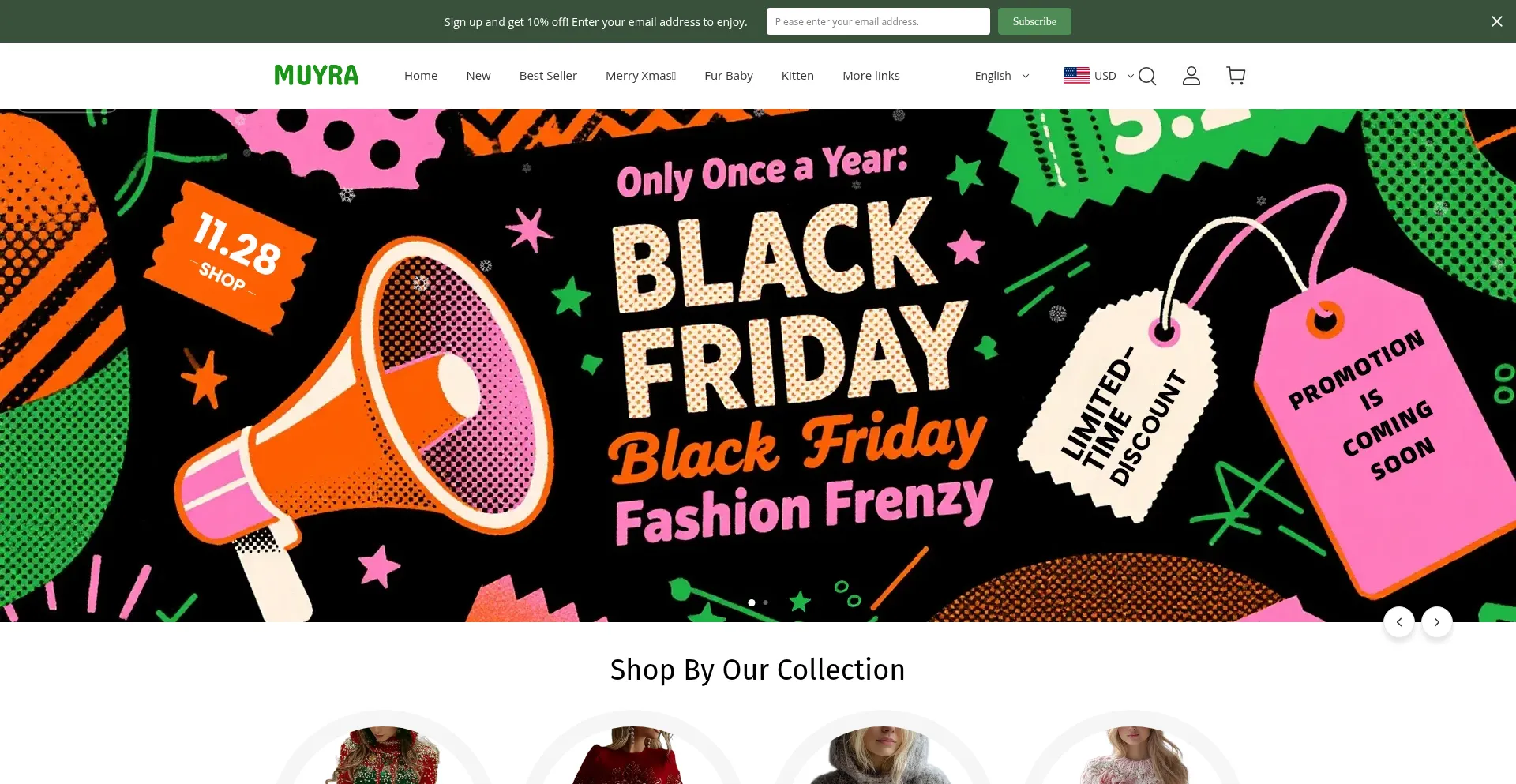Dismiss the signup banner with X
The image size is (1516, 784).
tap(1496, 21)
